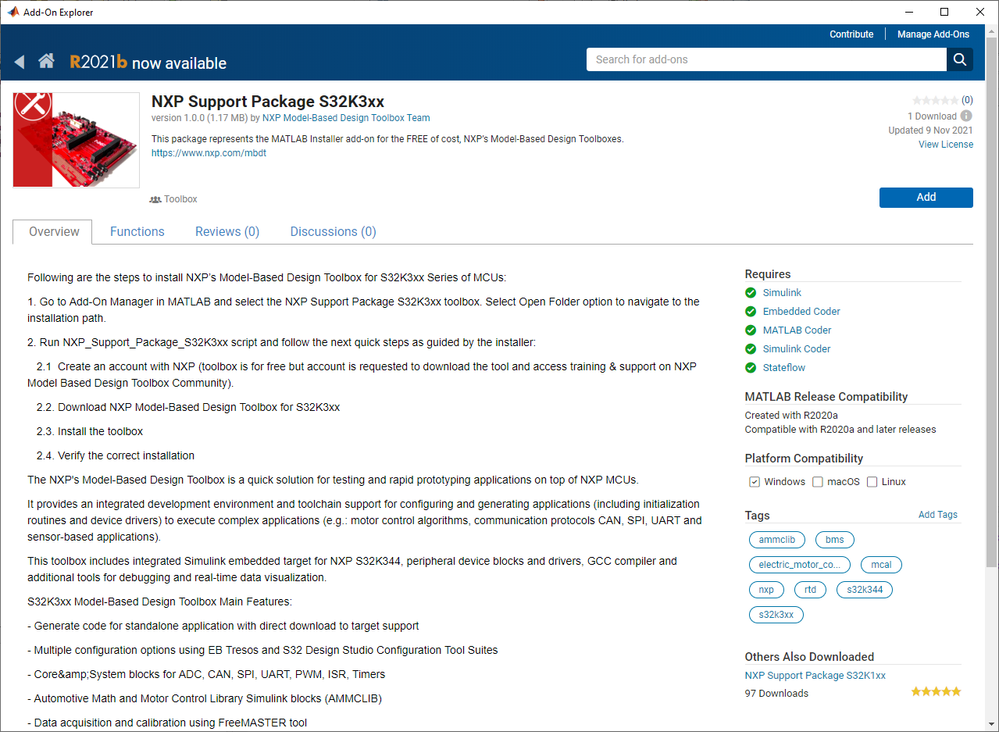Screen dimensions: 999x732
Task: Open the Stateflow requirement link
Action: (784, 368)
